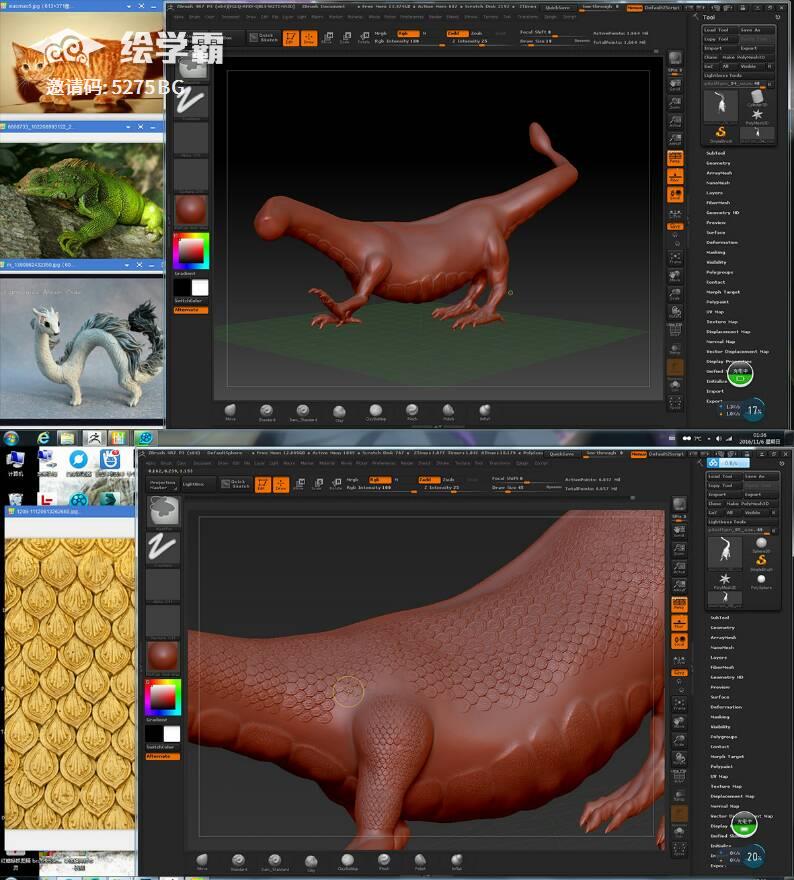794x880 pixels.
Task: Select SimpleBrush tool in upper Tool palette
Action: (720, 134)
